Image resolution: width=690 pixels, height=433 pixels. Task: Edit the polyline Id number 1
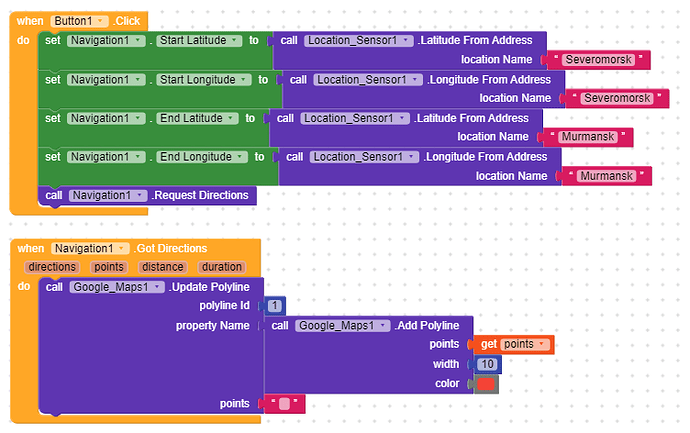click(x=274, y=305)
